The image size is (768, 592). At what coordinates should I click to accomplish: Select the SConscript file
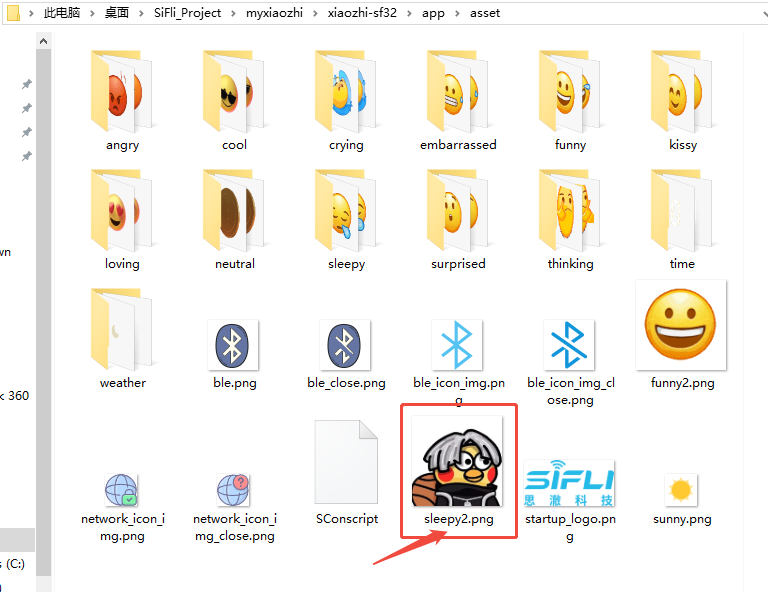tap(346, 473)
